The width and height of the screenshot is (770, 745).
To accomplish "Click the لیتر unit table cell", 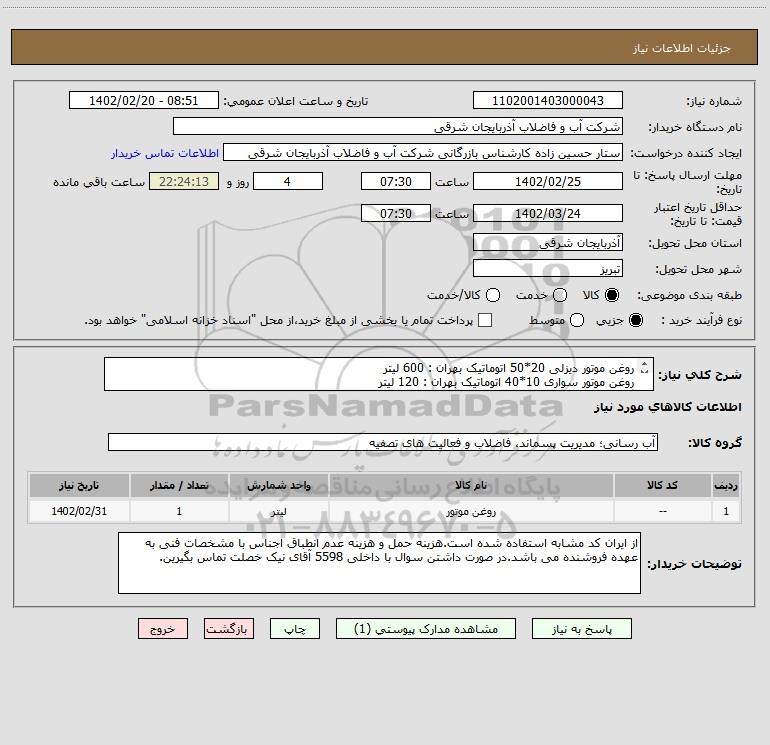I will (278, 511).
